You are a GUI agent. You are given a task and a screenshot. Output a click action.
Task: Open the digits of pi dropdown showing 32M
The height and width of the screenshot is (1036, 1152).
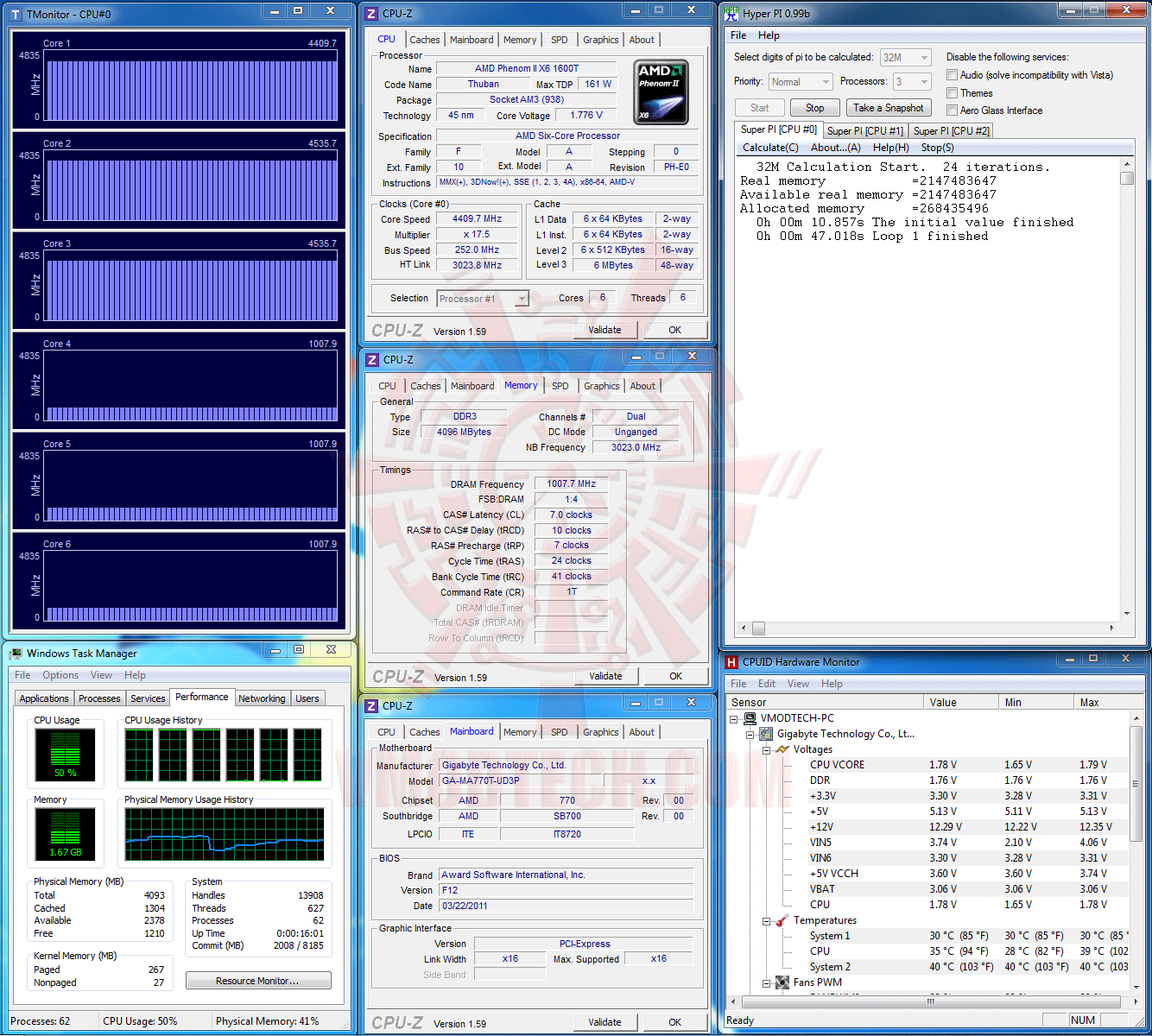pyautogui.click(x=905, y=58)
